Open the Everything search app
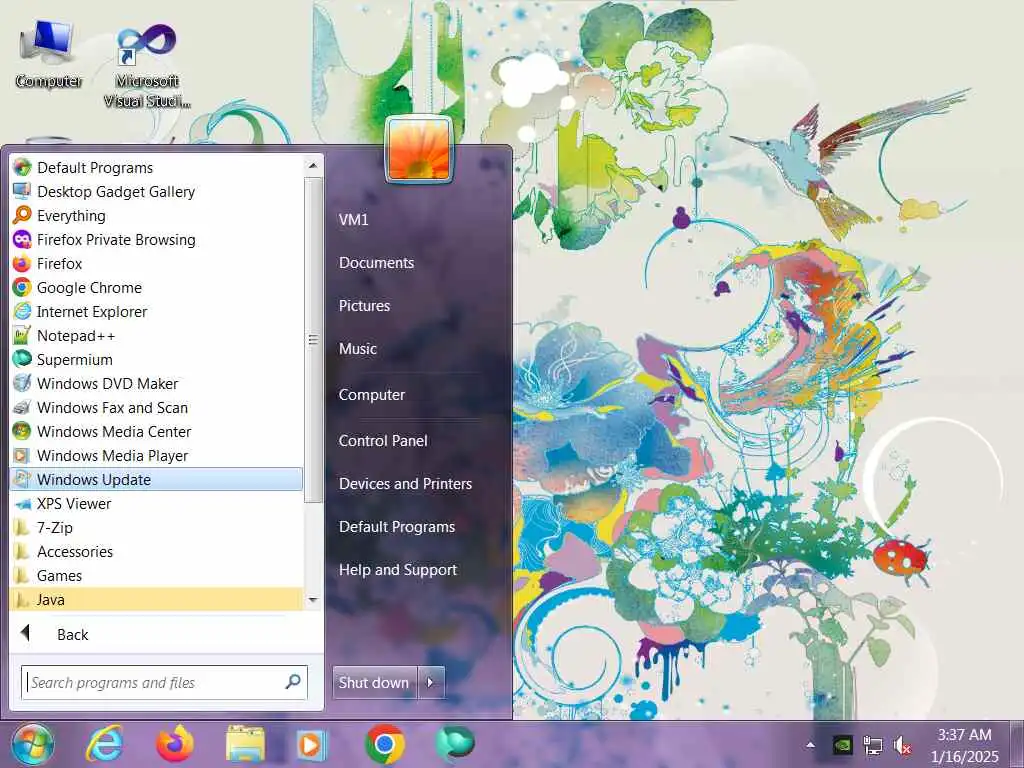 pos(156,216)
